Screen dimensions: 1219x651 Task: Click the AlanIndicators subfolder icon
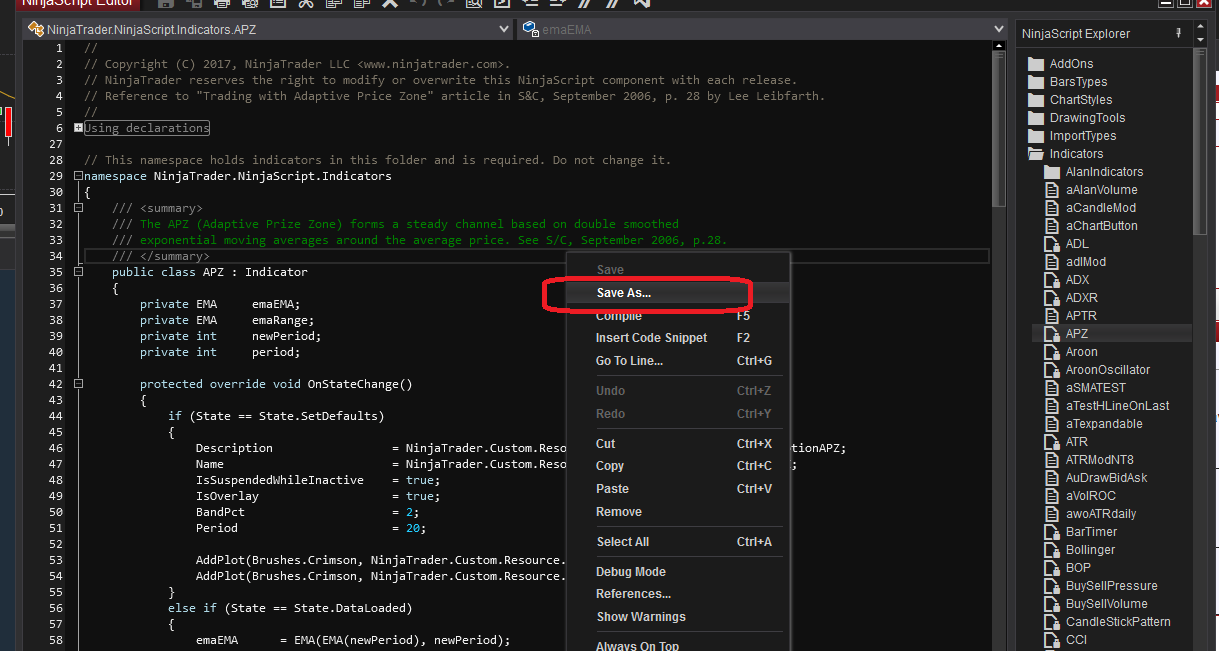point(1051,172)
